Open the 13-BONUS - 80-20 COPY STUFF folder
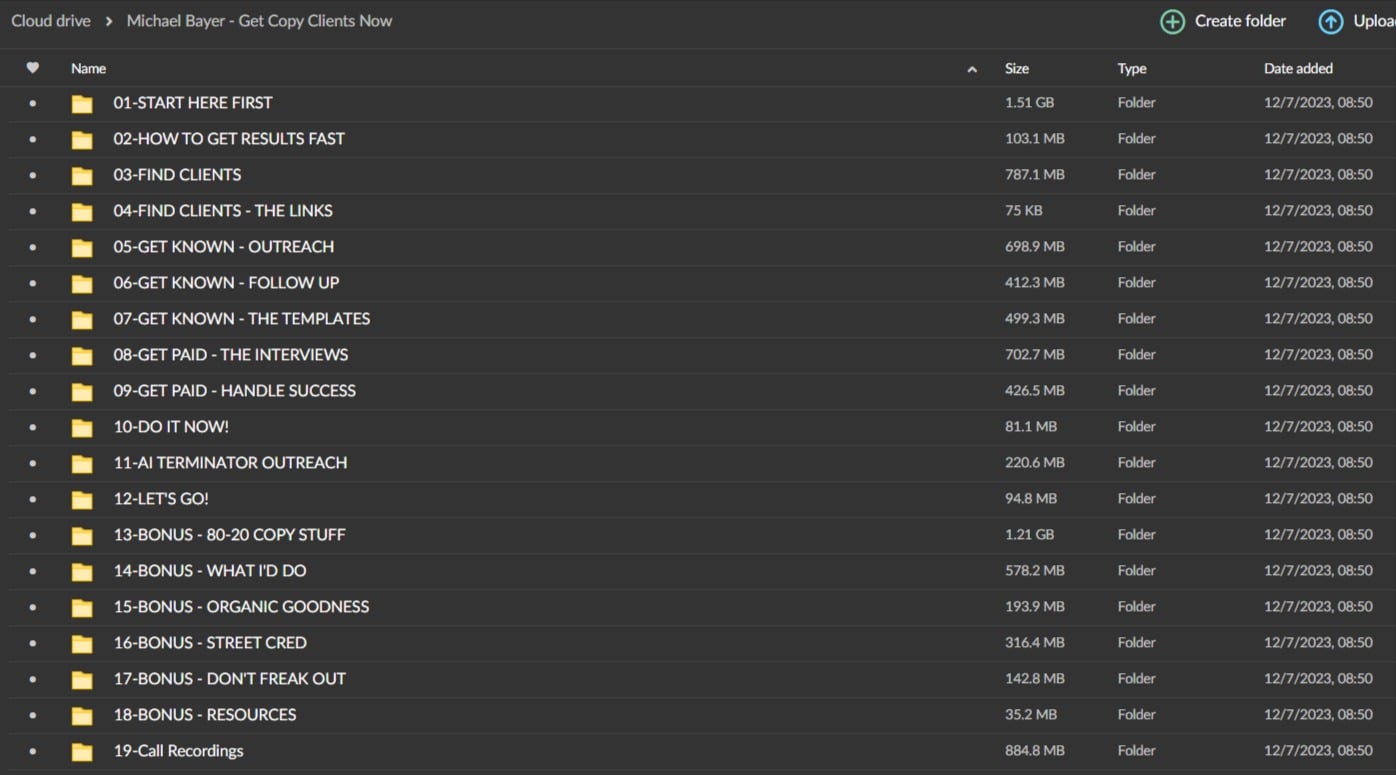 [229, 535]
